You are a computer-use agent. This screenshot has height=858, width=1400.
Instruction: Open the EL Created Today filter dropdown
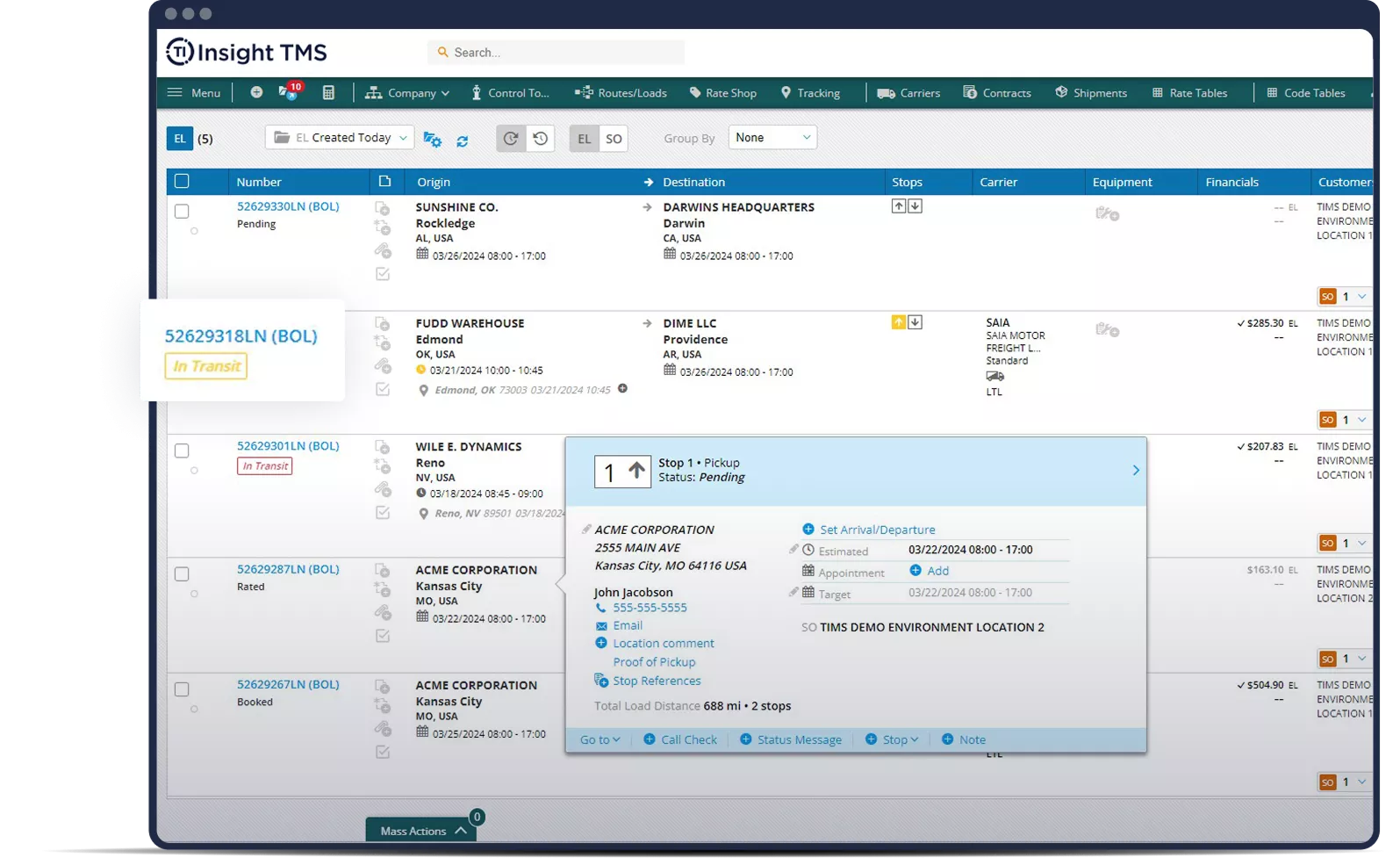(340, 138)
